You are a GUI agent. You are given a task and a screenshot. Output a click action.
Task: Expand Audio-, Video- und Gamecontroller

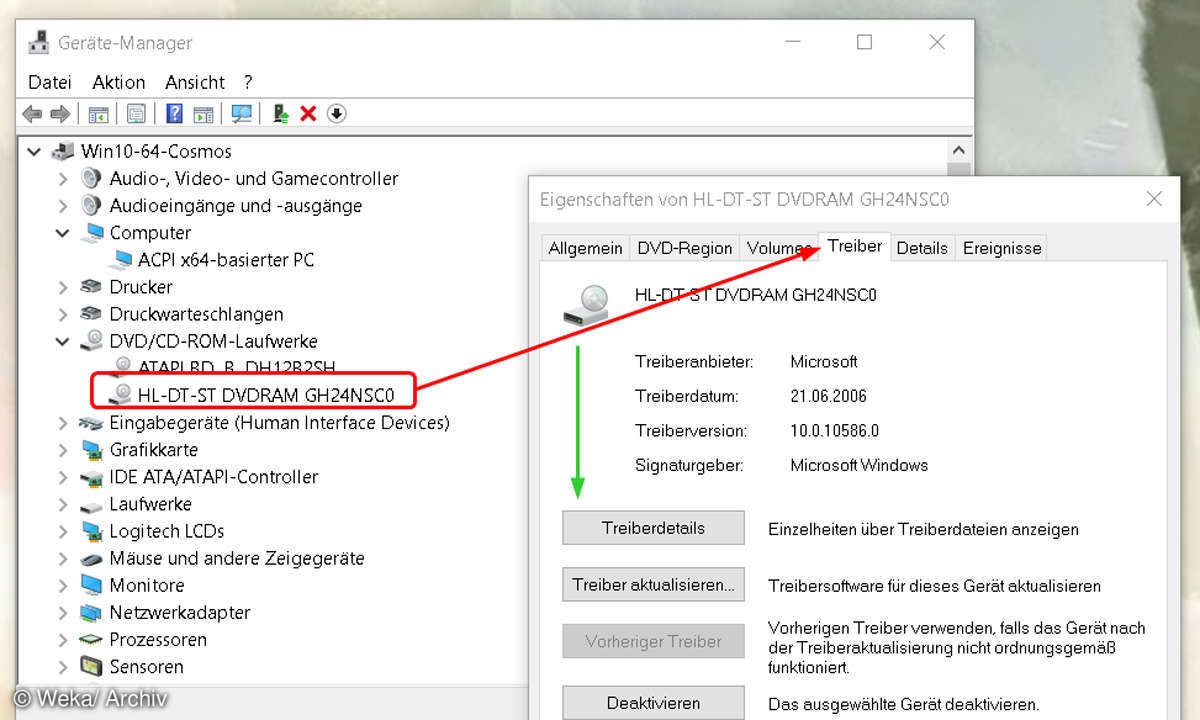coord(63,179)
